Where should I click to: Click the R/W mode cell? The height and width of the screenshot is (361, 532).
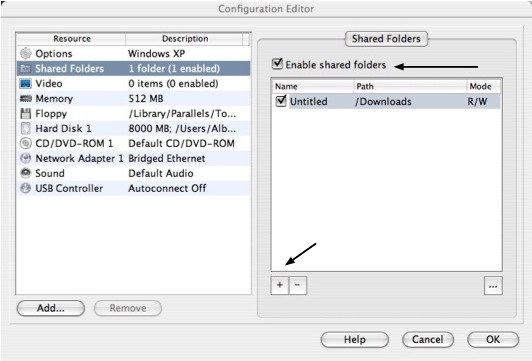tap(477, 101)
